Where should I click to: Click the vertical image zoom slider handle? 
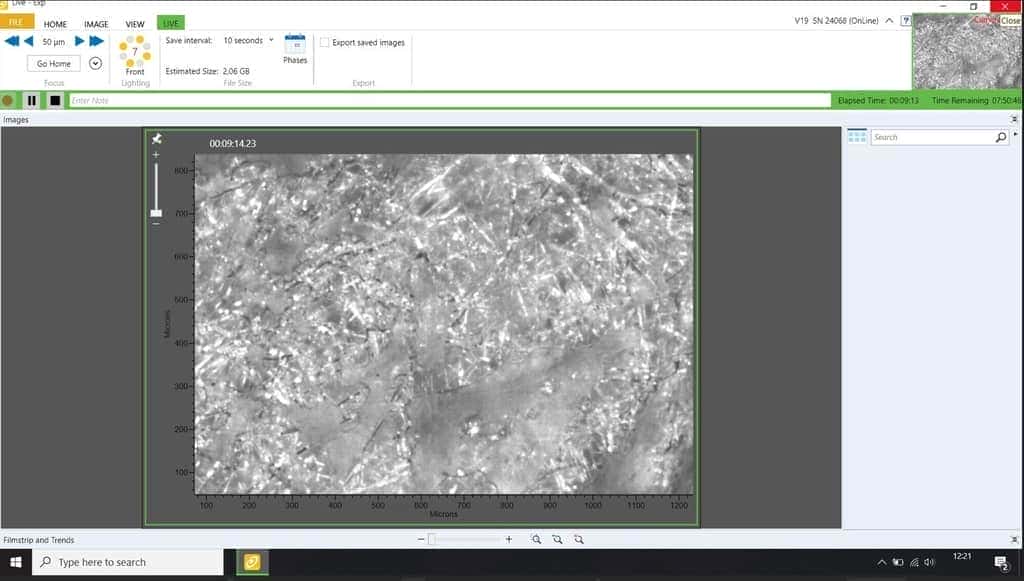pyautogui.click(x=156, y=212)
